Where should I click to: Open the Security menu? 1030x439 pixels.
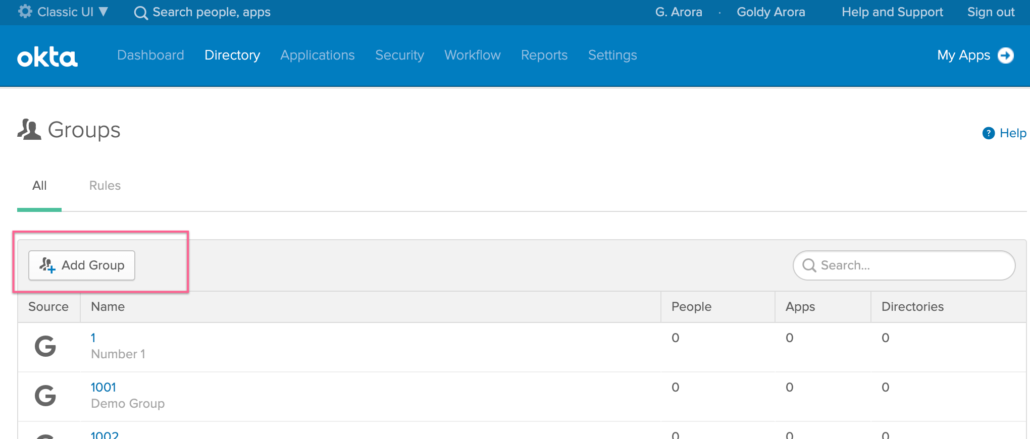(x=399, y=55)
